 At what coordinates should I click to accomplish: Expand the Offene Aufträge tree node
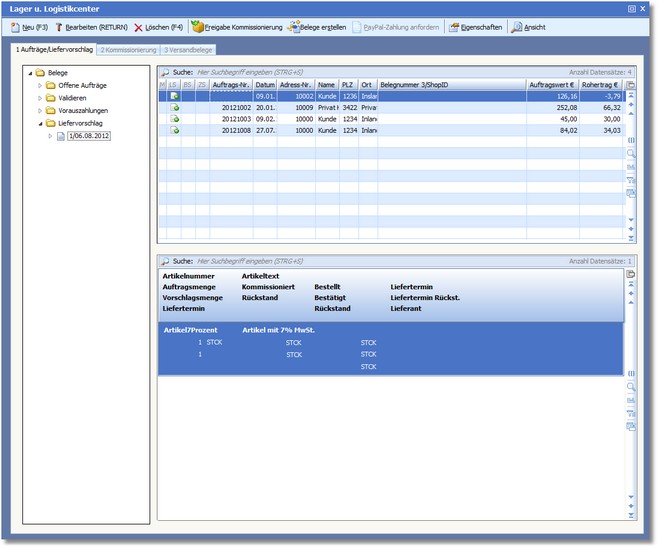[x=40, y=85]
